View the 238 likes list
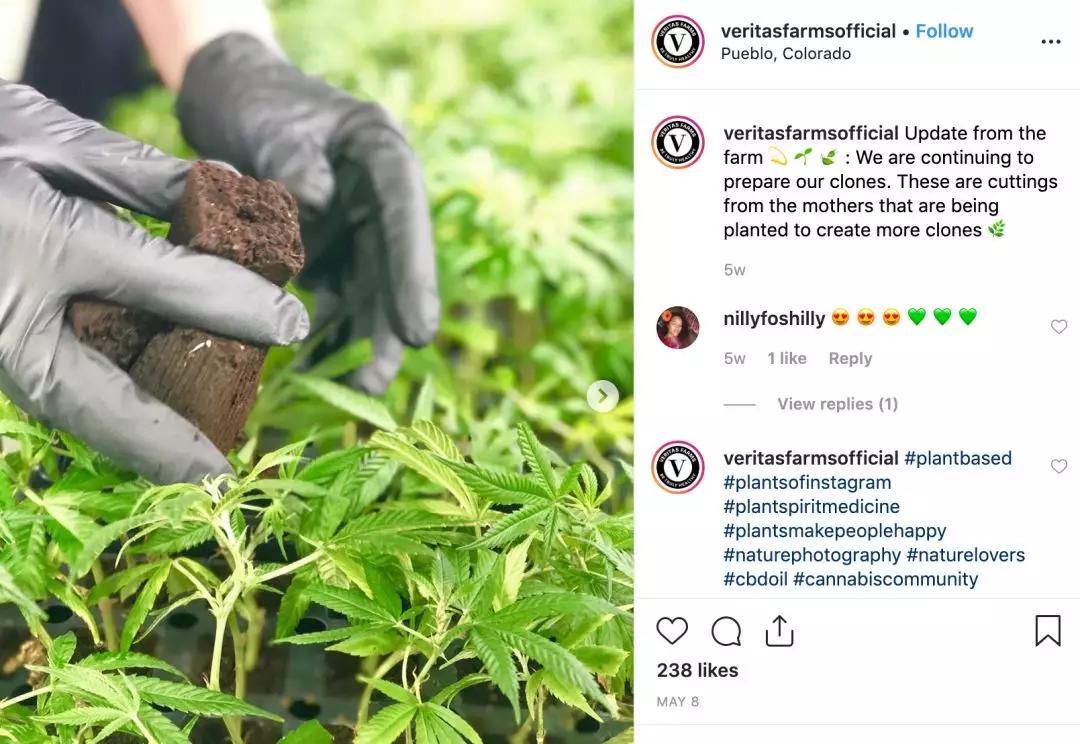The width and height of the screenshot is (1080, 744). click(697, 670)
